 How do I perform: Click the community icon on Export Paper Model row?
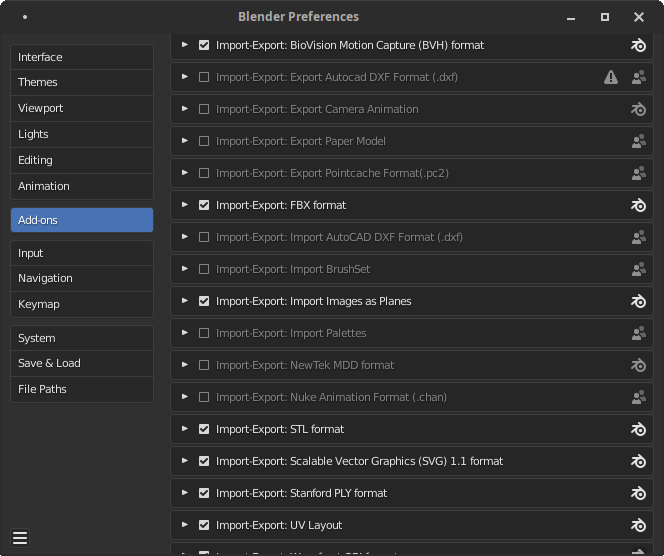click(638, 141)
